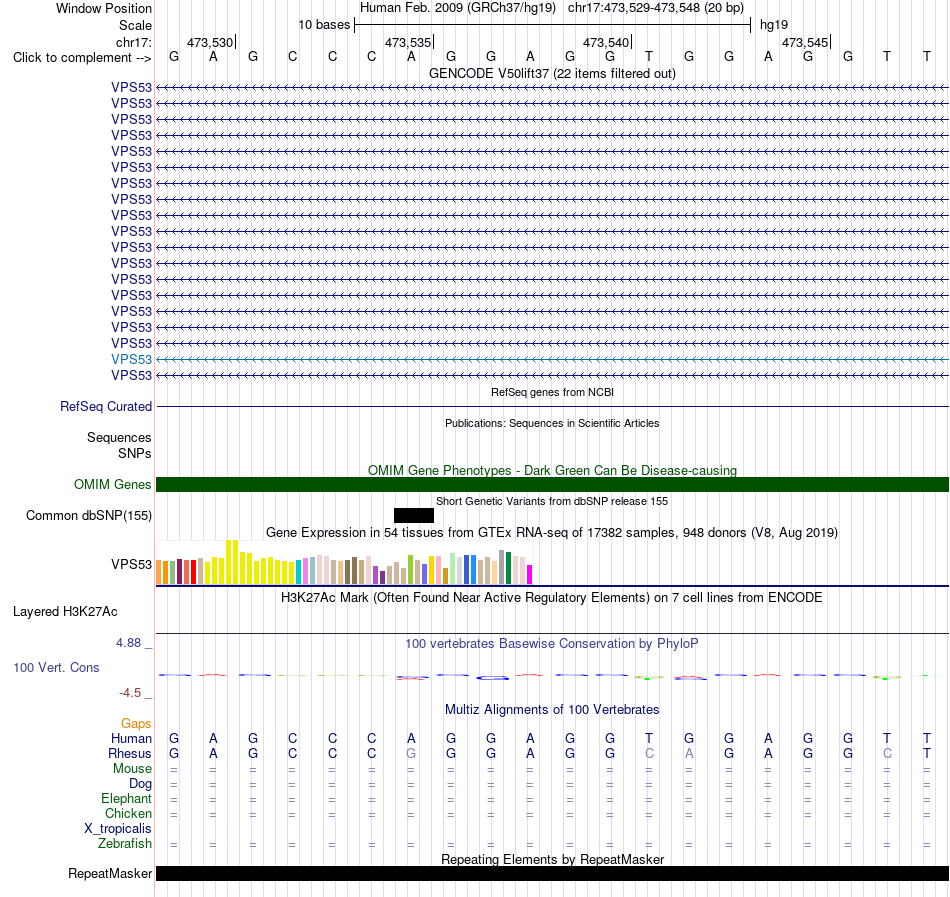This screenshot has width=950, height=897.
Task: Click the 'chr17:' base position label
Action: (133, 42)
